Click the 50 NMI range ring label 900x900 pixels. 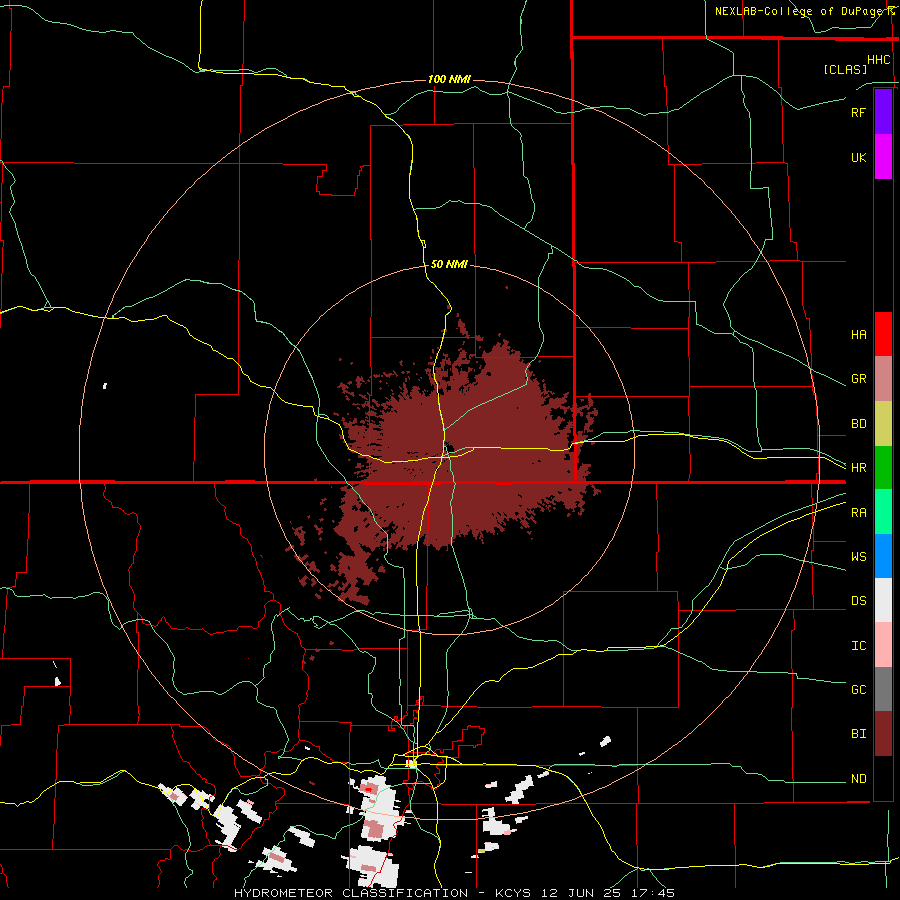449,265
